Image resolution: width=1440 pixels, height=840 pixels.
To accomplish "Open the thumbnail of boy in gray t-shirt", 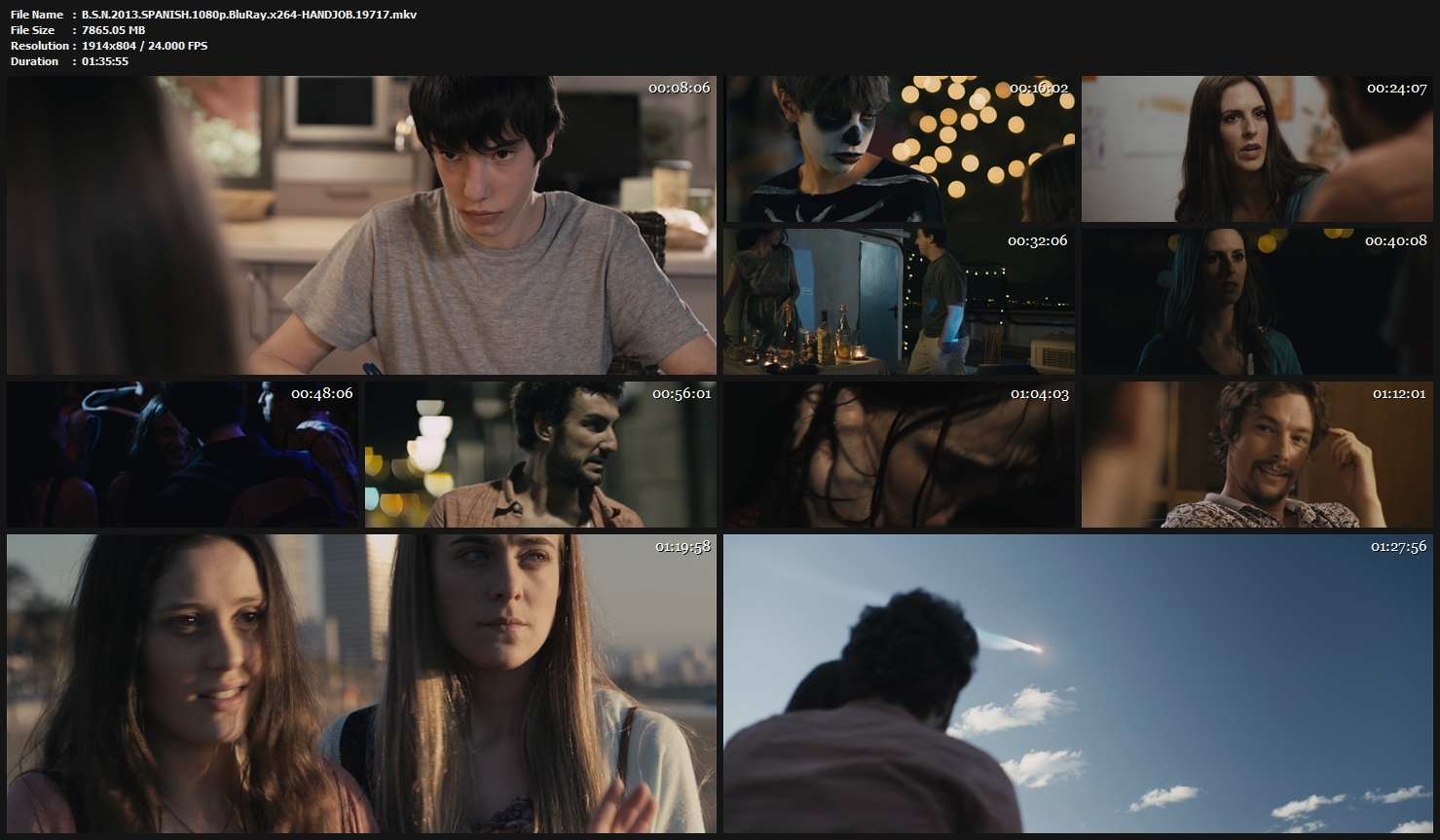I will [361, 225].
